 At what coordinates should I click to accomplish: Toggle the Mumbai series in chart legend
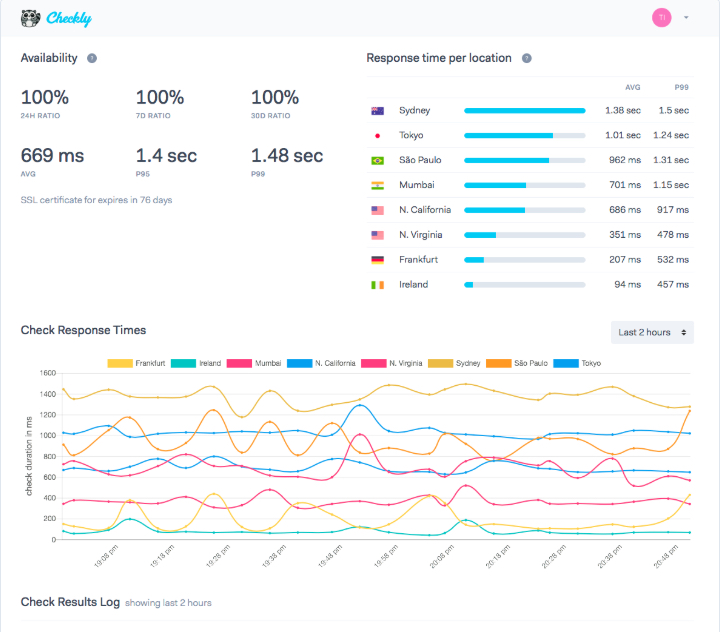254,363
